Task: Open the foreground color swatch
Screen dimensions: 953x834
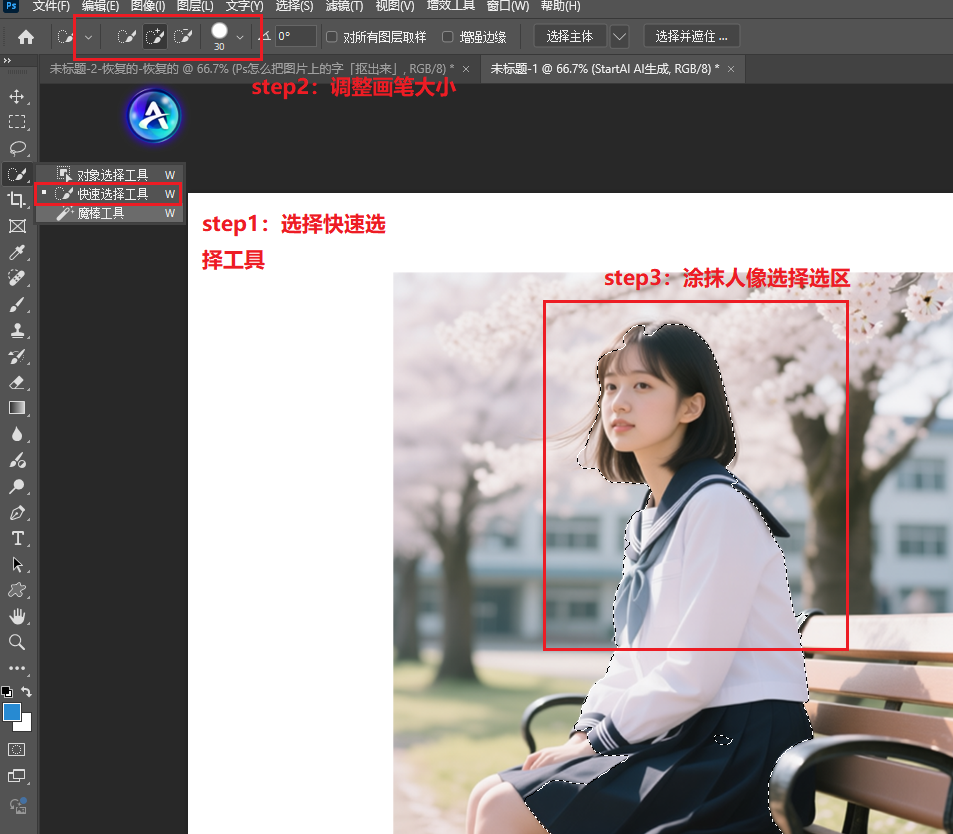Action: pyautogui.click(x=13, y=712)
